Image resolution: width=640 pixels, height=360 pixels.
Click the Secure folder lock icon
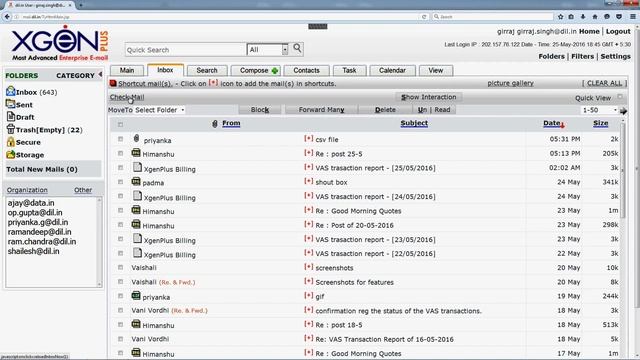pos(11,142)
